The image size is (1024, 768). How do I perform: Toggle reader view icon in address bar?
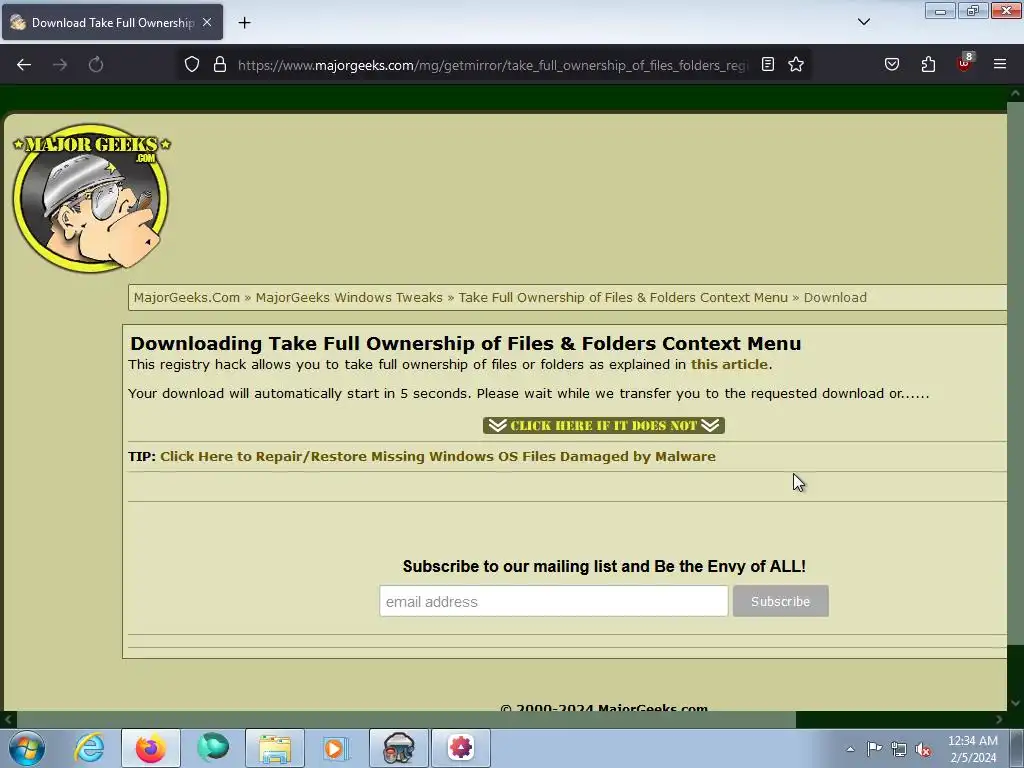point(768,65)
